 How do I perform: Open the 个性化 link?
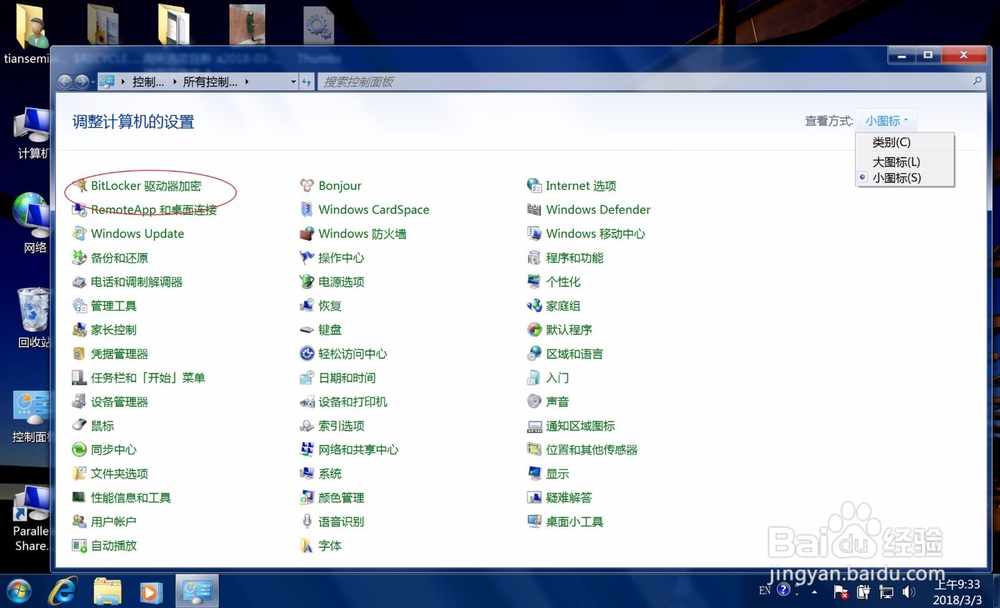tap(563, 282)
